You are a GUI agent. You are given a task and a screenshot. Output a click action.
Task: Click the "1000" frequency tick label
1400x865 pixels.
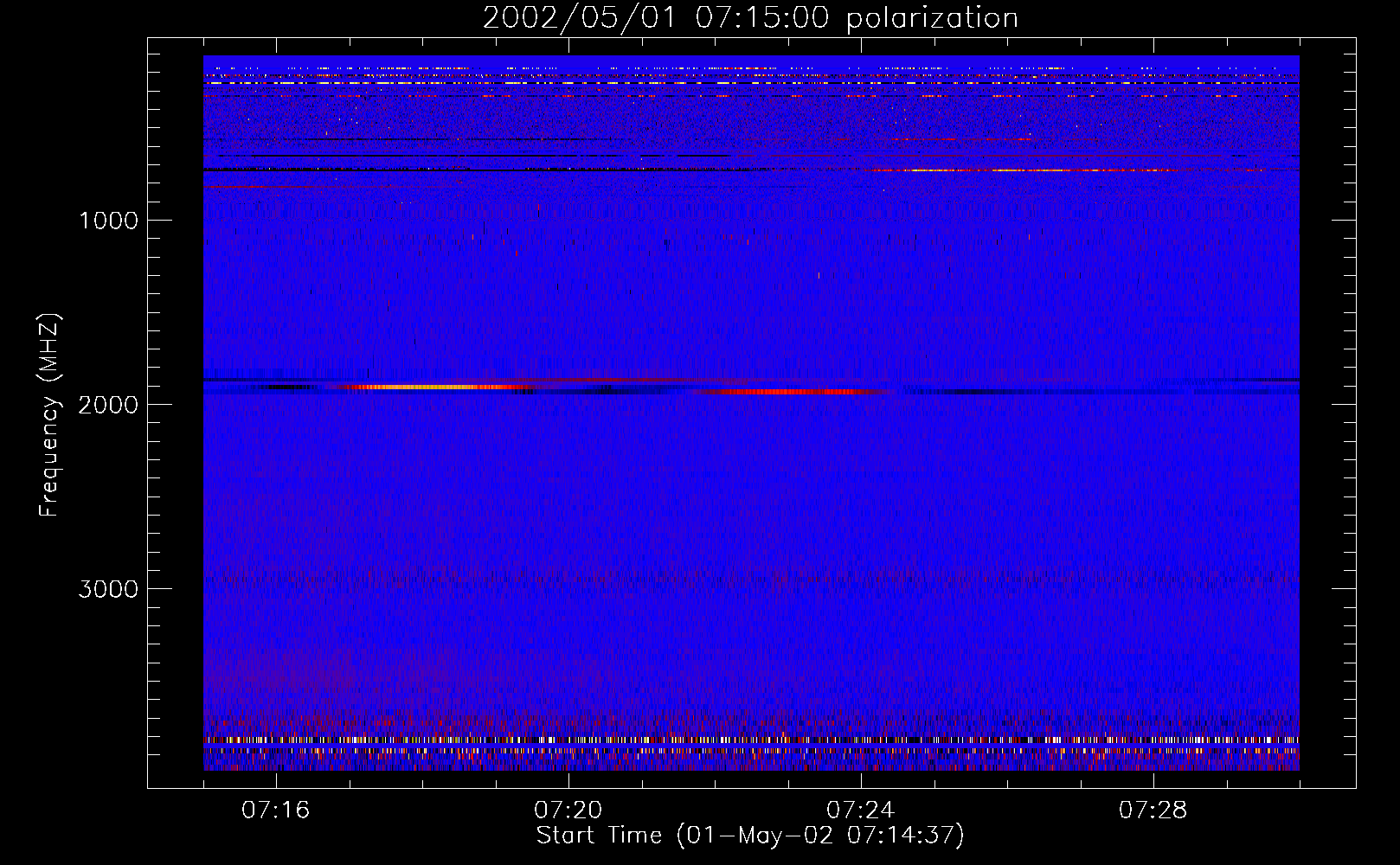(x=108, y=221)
